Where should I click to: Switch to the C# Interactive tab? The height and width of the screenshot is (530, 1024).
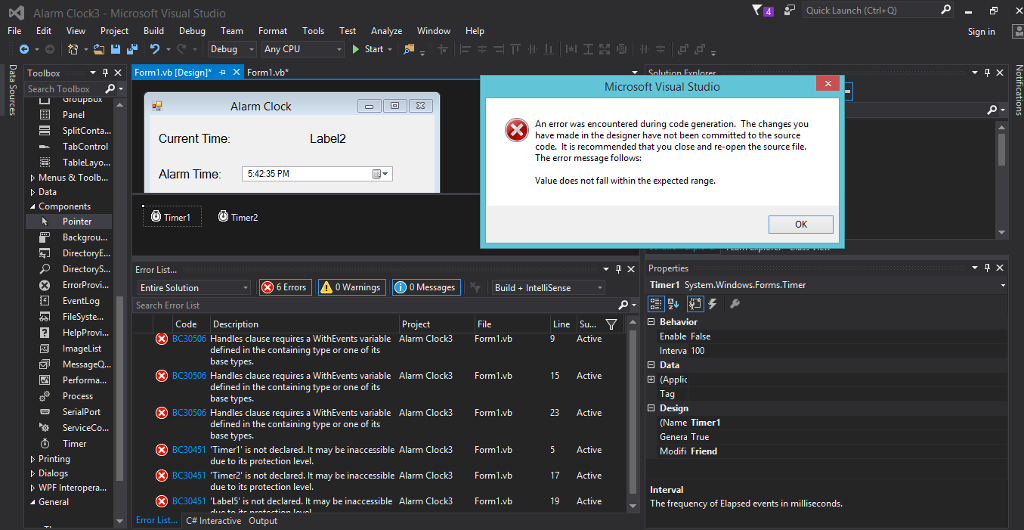(214, 521)
